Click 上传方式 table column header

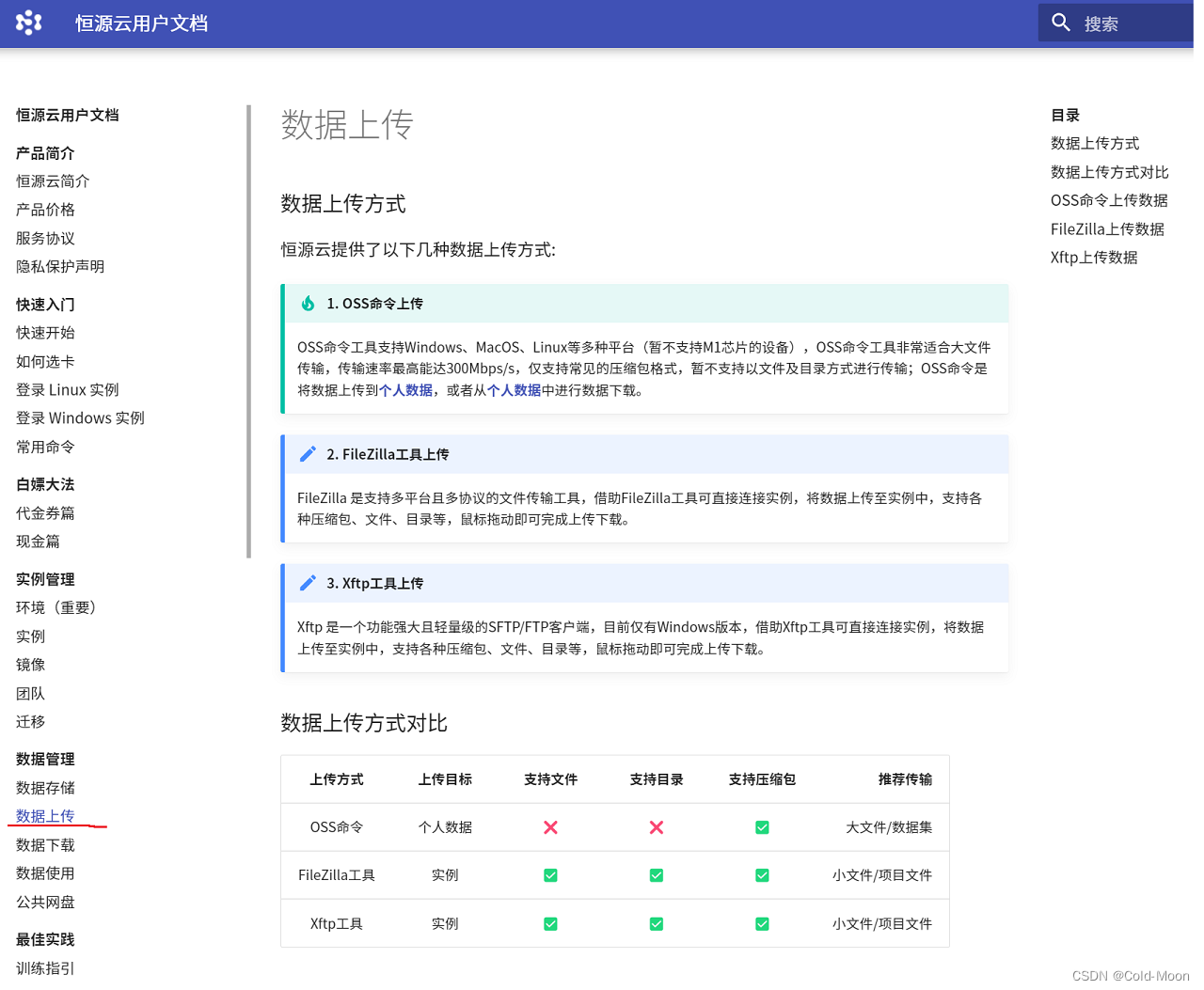coord(337,779)
